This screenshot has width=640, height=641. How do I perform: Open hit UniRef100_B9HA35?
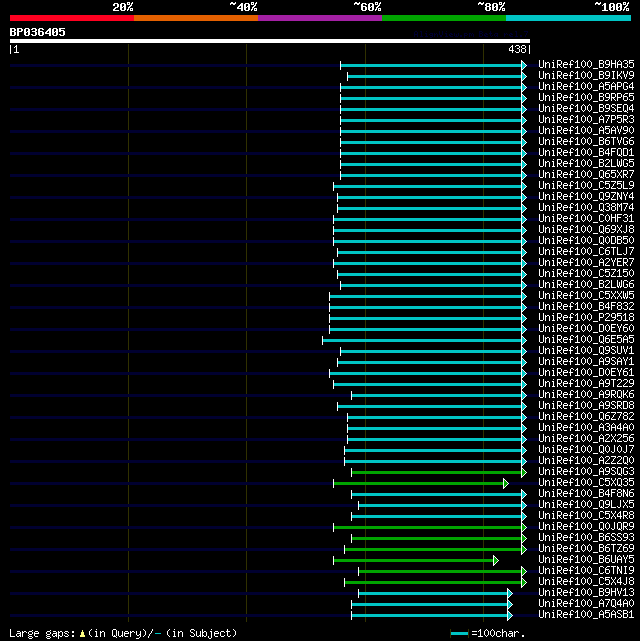586,65
